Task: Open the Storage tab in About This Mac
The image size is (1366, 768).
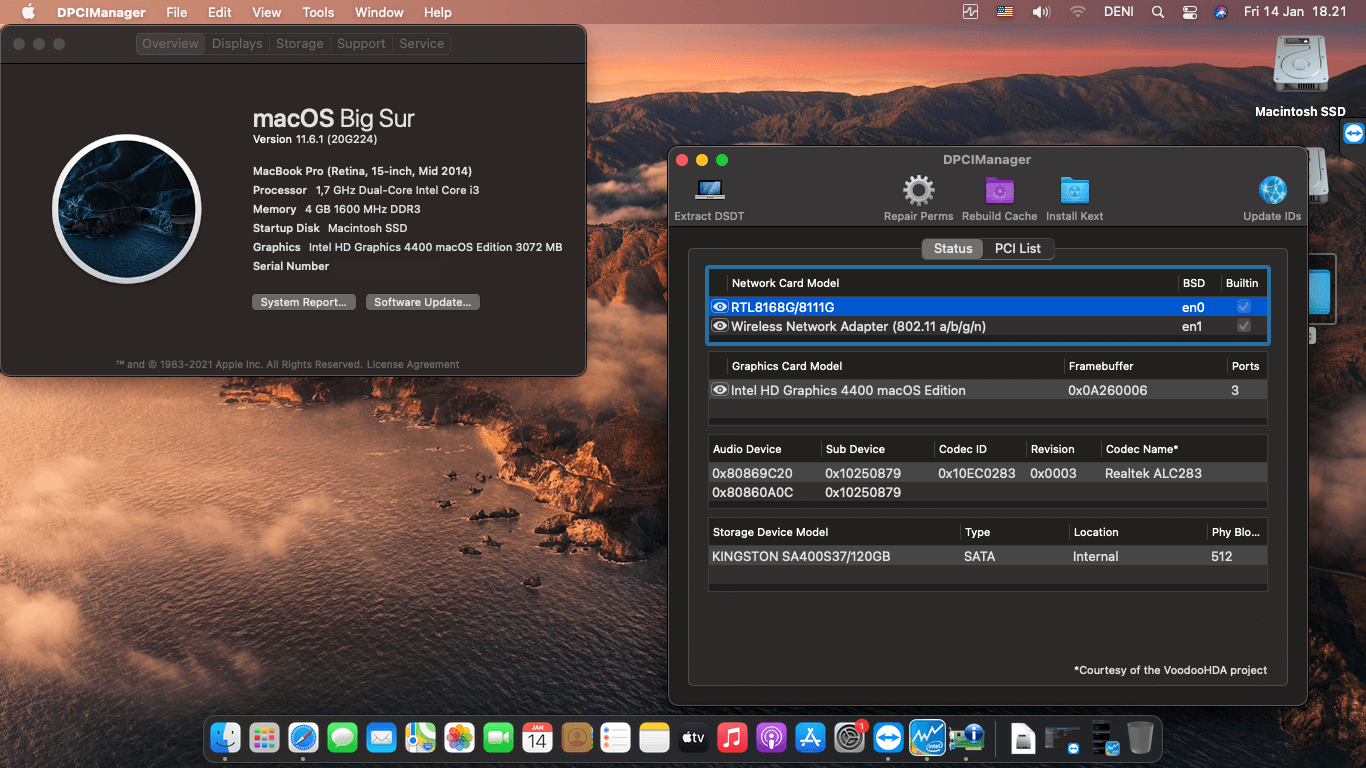Action: pyautogui.click(x=300, y=44)
